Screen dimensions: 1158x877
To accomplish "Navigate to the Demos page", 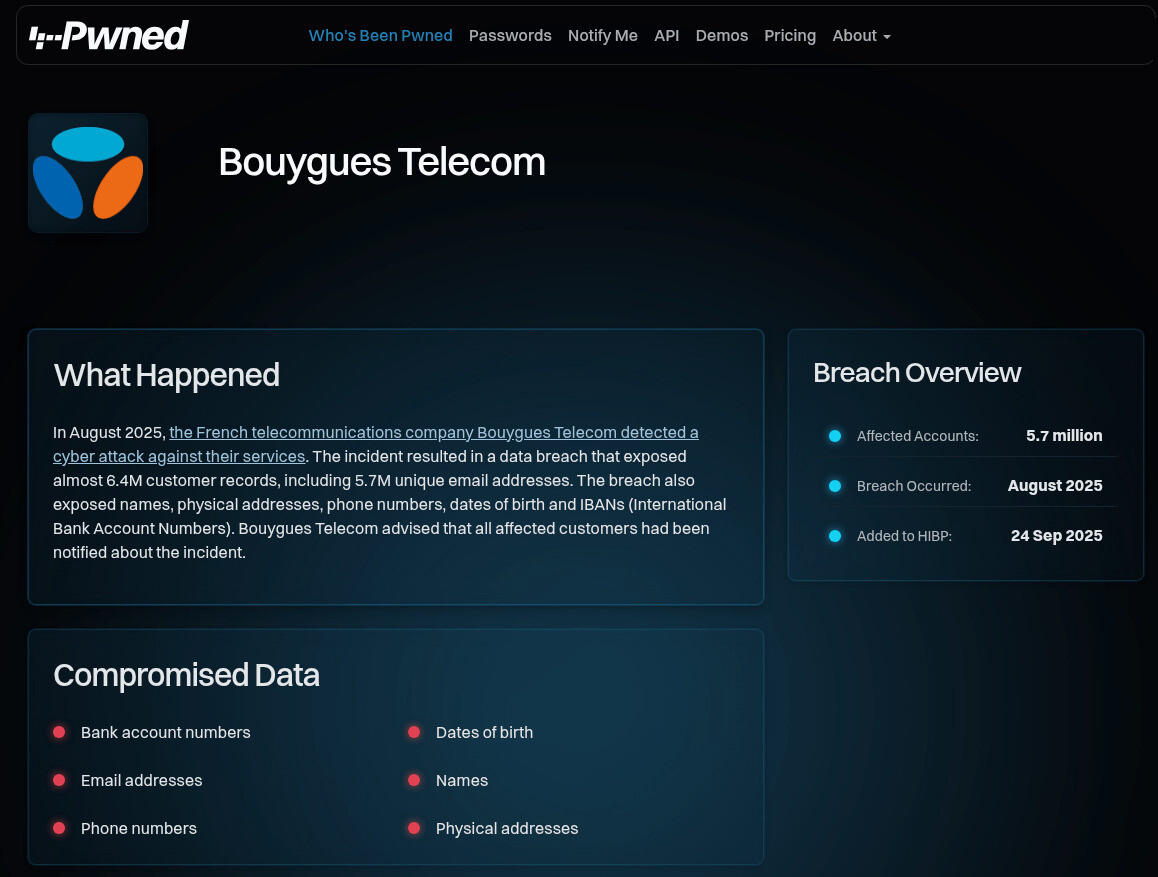I will (x=721, y=36).
